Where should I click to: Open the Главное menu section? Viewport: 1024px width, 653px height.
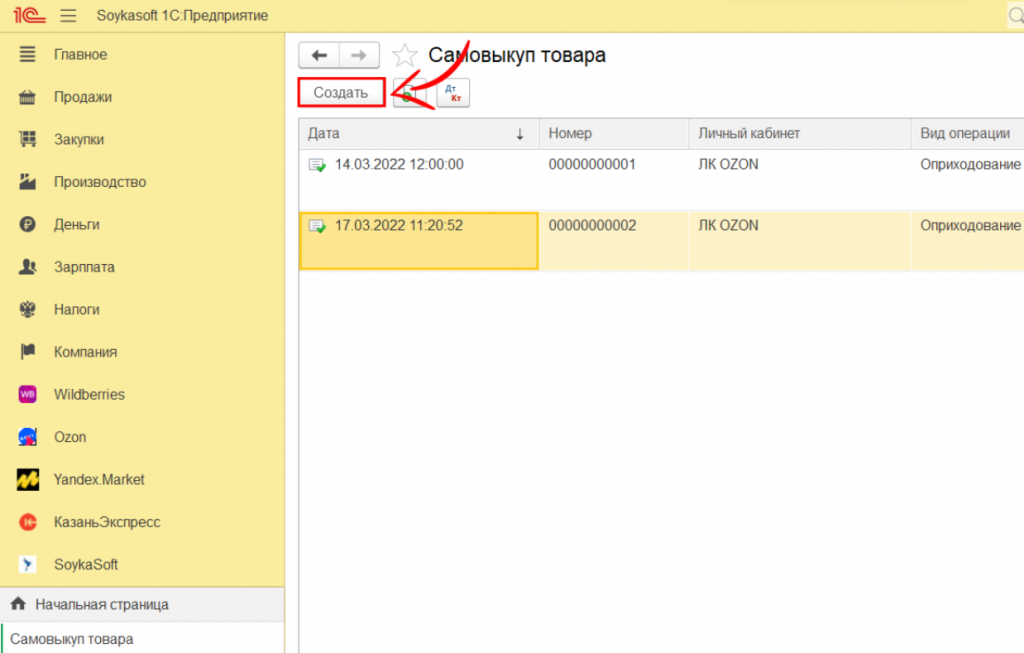(80, 55)
